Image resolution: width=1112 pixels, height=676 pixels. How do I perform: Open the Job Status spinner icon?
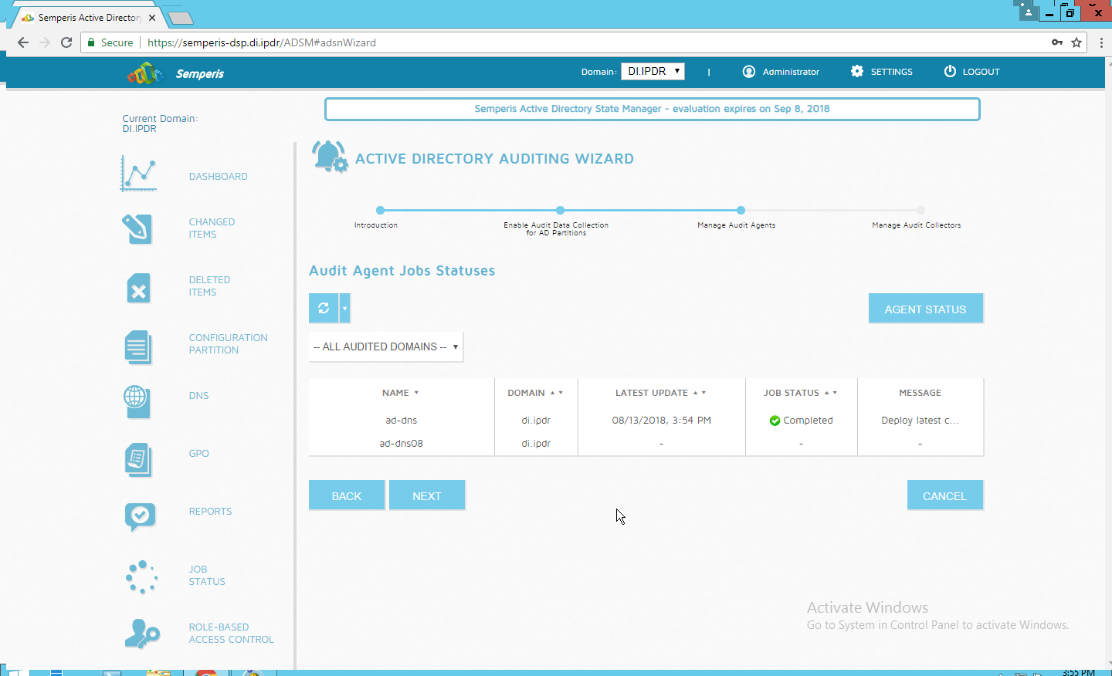[x=141, y=576]
